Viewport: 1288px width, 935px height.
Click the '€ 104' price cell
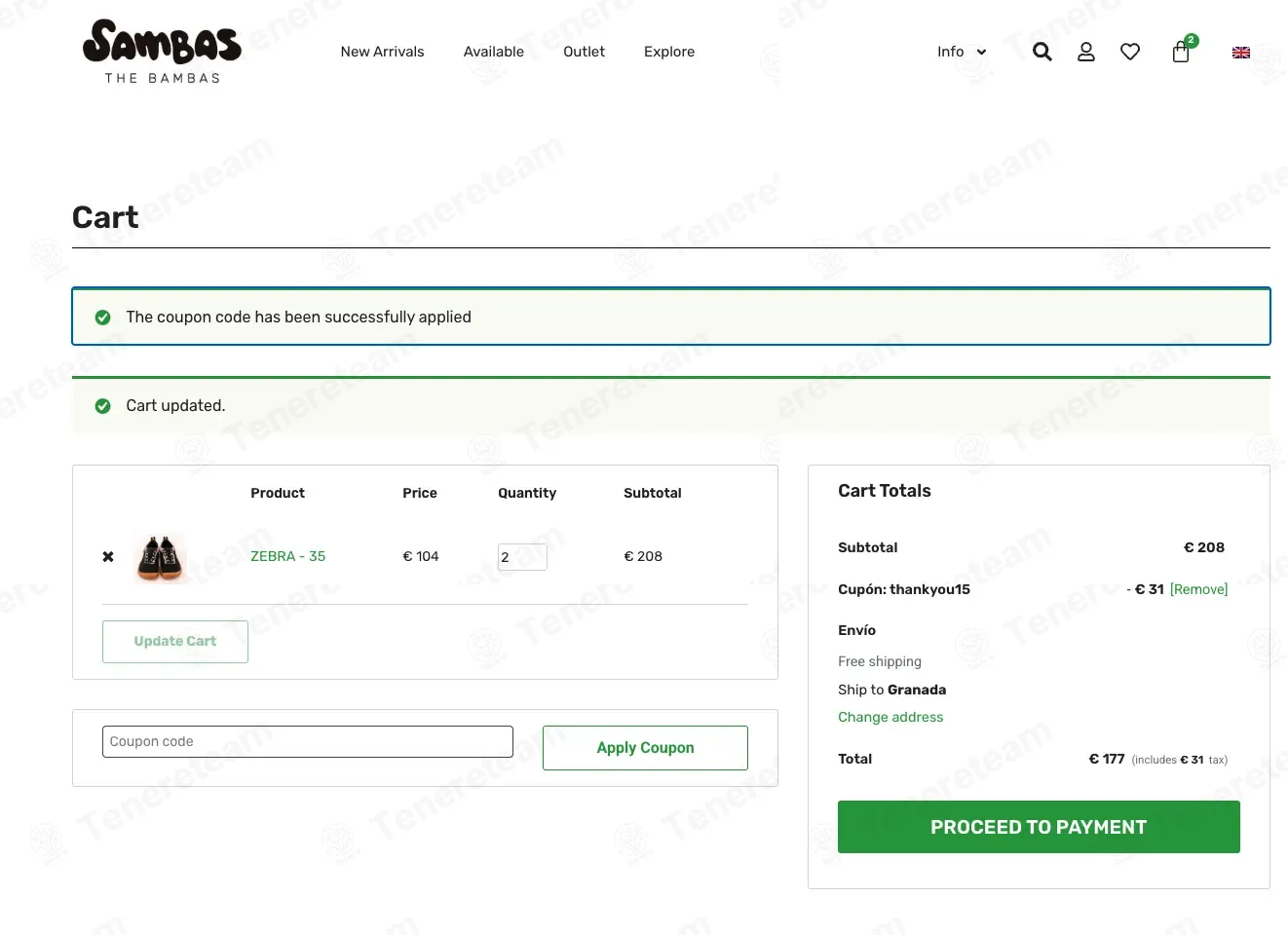421,556
